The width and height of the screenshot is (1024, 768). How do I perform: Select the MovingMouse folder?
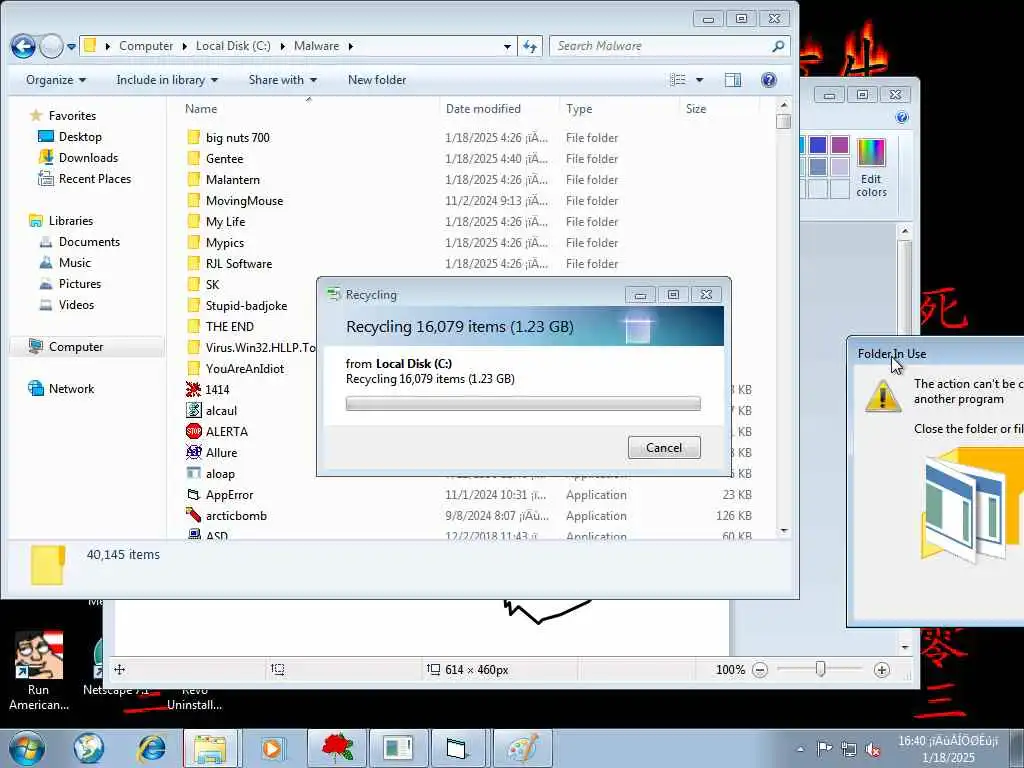(234, 200)
